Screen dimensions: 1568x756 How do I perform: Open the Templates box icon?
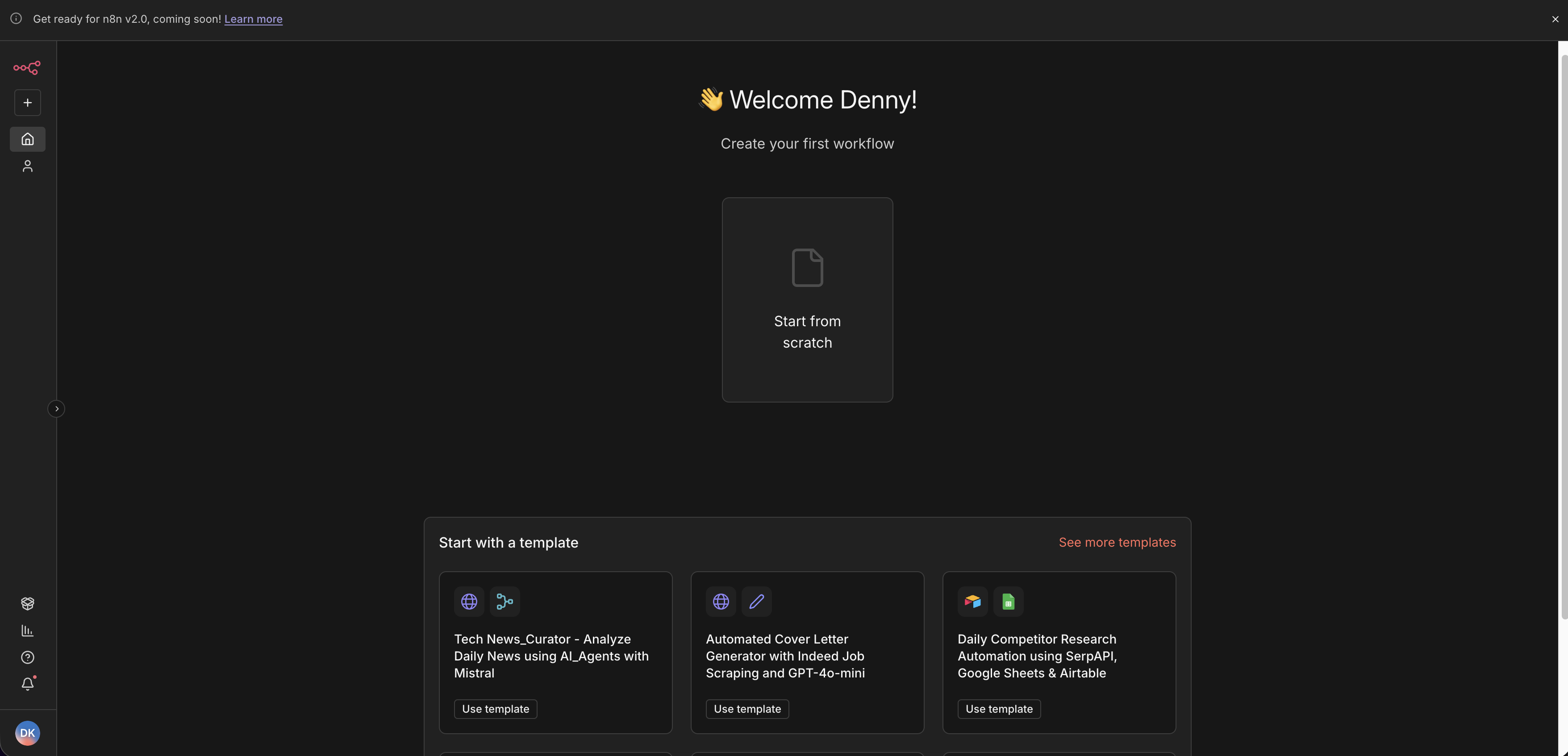tap(27, 603)
